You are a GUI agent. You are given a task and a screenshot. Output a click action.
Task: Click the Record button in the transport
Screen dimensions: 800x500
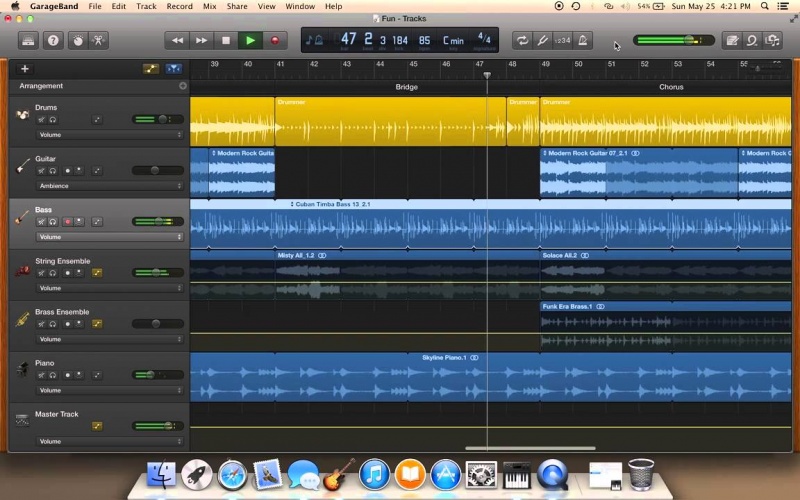click(x=274, y=41)
